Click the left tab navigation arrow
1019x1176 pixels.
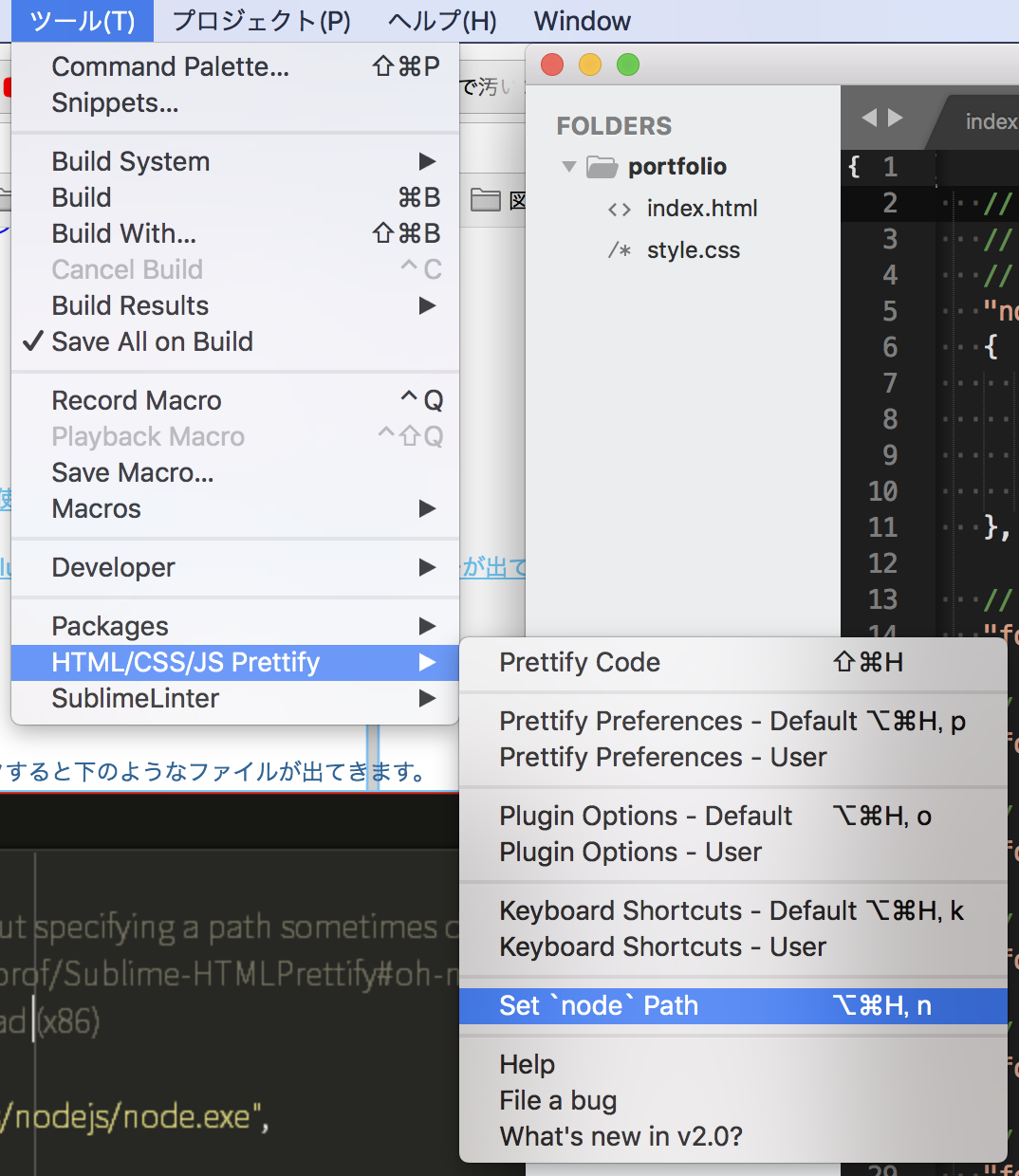pyautogui.click(x=869, y=118)
